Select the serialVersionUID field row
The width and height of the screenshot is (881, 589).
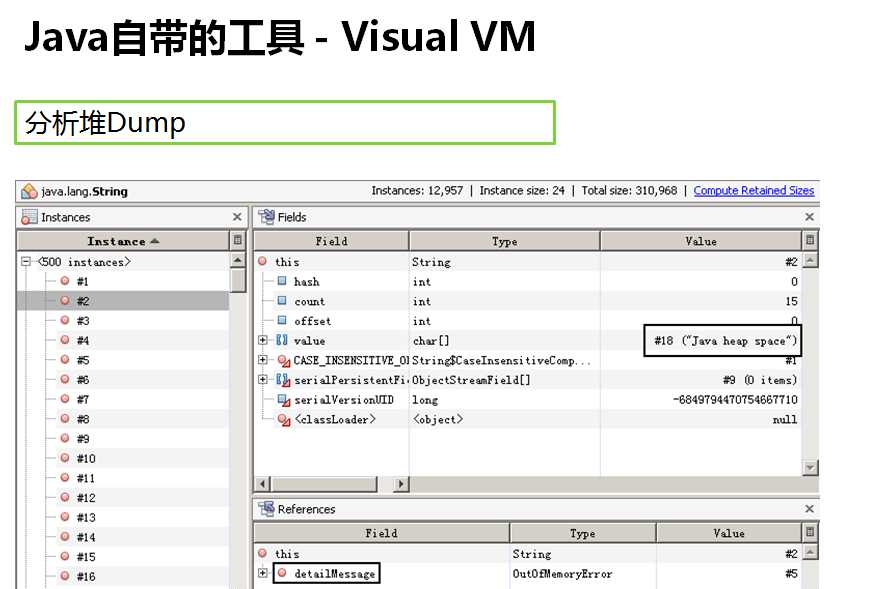(528, 400)
